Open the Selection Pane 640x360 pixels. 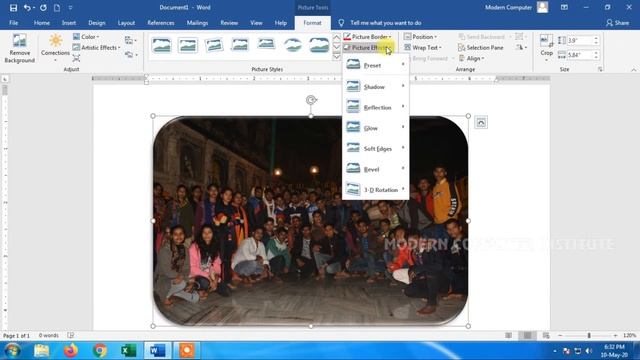[480, 48]
